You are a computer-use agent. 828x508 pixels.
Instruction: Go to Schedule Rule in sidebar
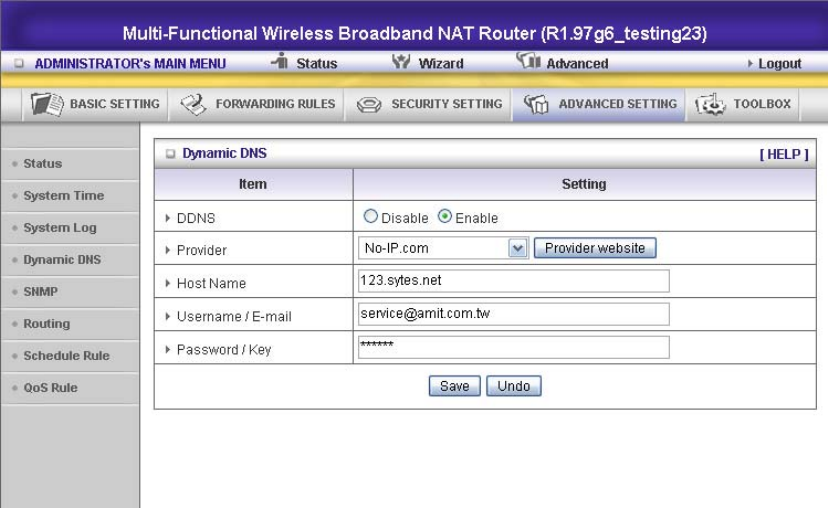click(x=66, y=356)
